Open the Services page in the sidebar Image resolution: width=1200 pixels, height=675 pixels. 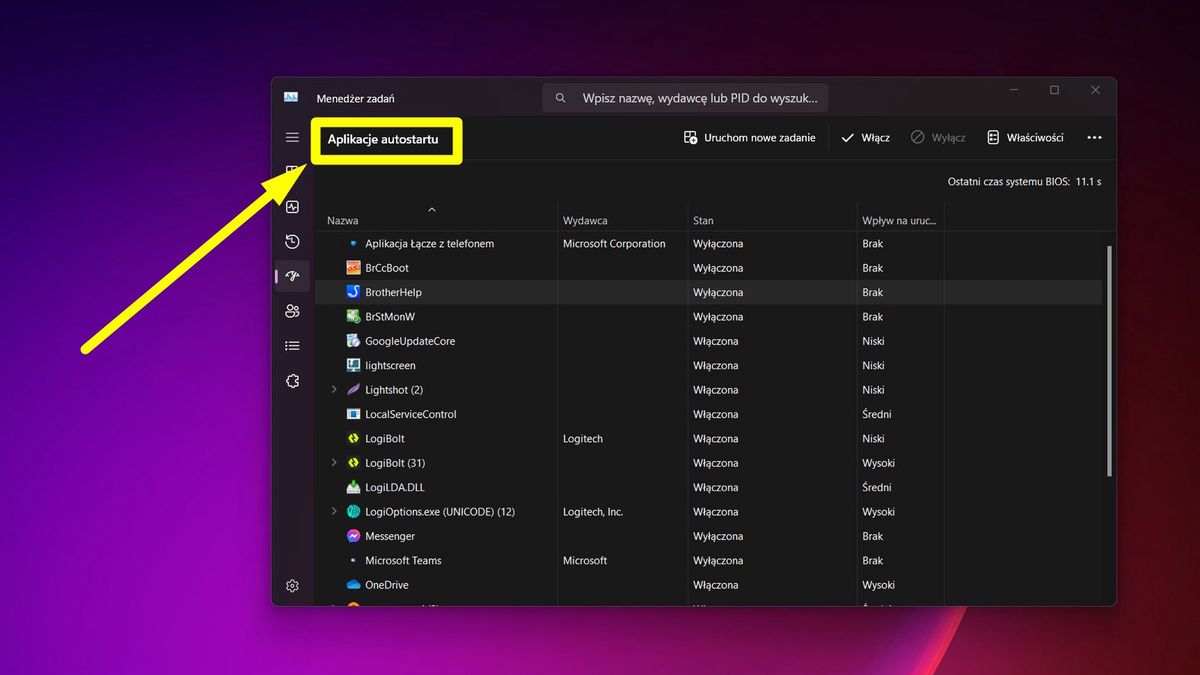292,380
